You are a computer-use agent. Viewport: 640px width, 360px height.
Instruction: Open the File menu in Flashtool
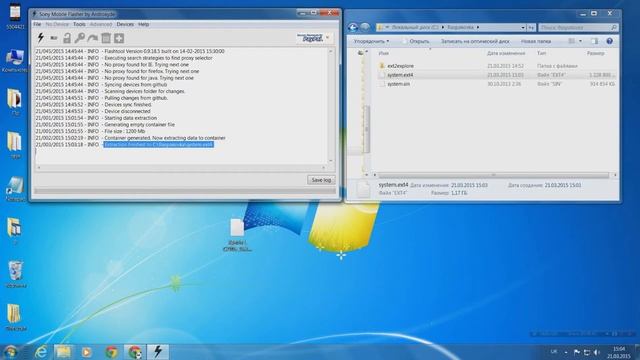click(37, 24)
